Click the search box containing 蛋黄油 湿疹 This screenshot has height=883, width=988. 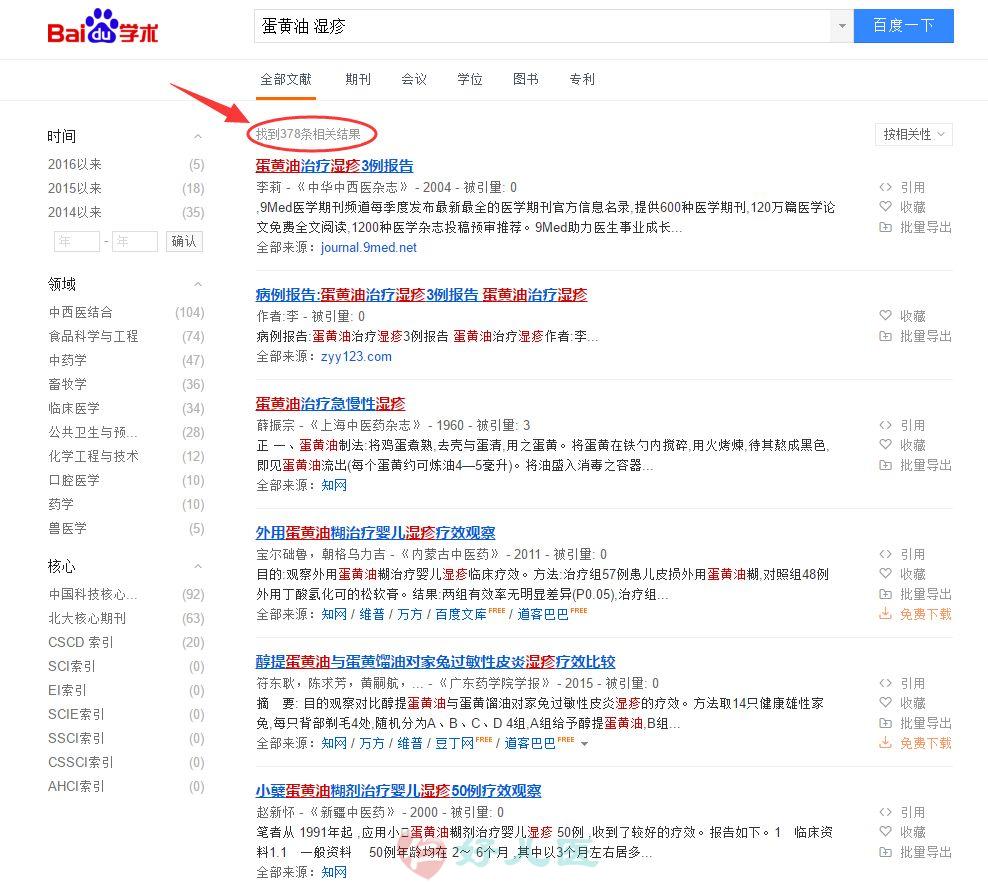click(543, 26)
